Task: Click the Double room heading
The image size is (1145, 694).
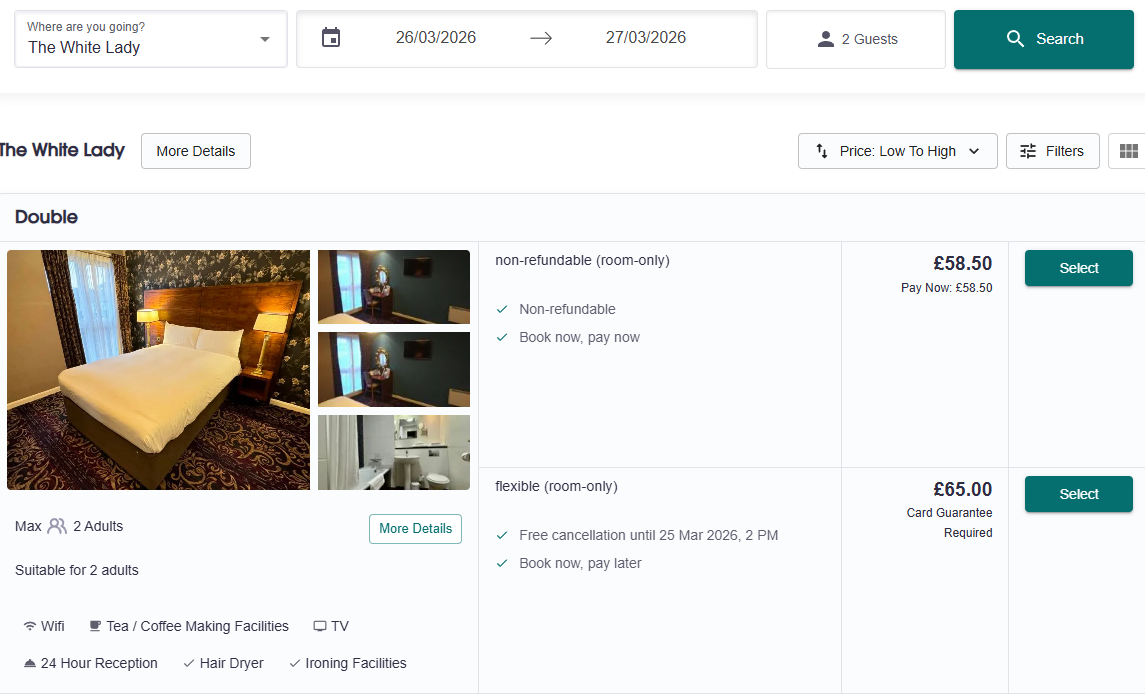Action: pos(46,217)
